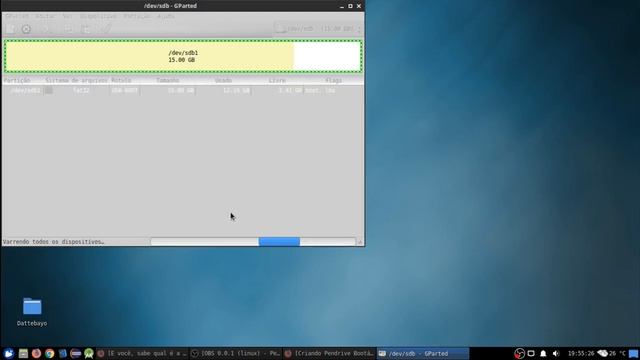Click the Flags column header
This screenshot has width=640, height=360.
tap(333, 80)
